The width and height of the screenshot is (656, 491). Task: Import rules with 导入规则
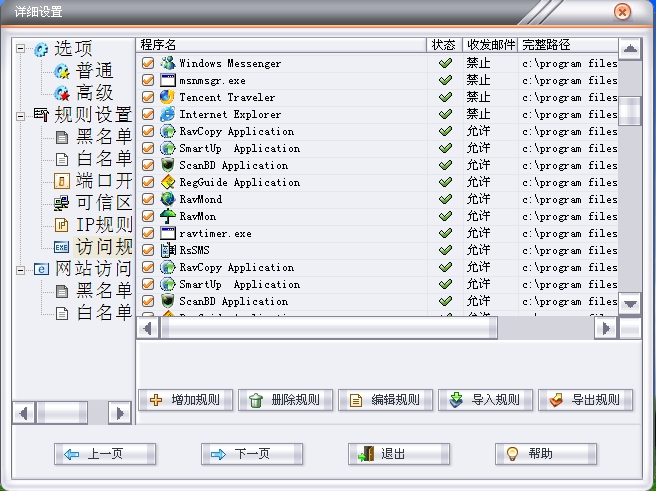[x=485, y=400]
